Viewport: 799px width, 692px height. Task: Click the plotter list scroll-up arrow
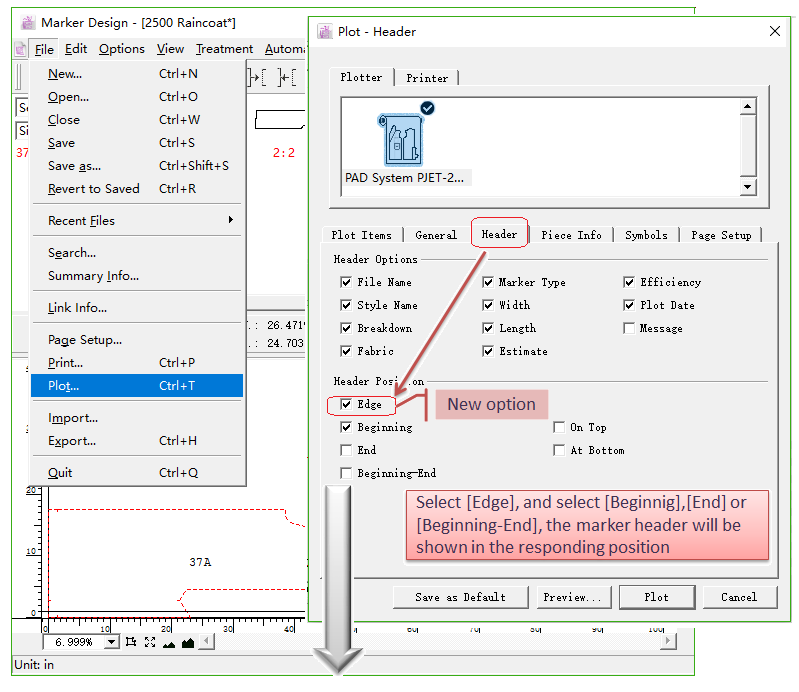(748, 107)
